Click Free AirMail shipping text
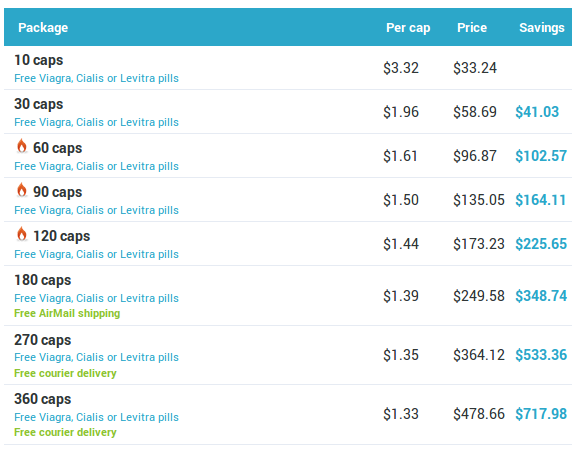Image resolution: width=572 pixels, height=454 pixels. 67,314
